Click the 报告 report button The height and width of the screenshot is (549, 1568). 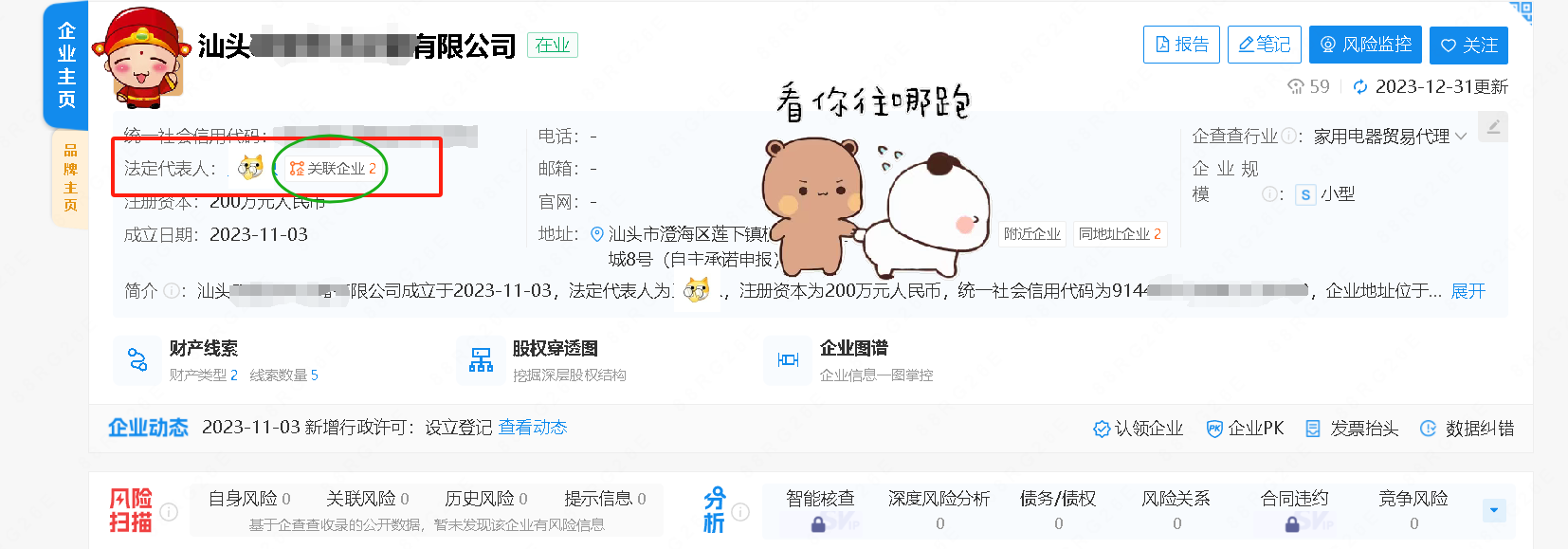click(1181, 45)
